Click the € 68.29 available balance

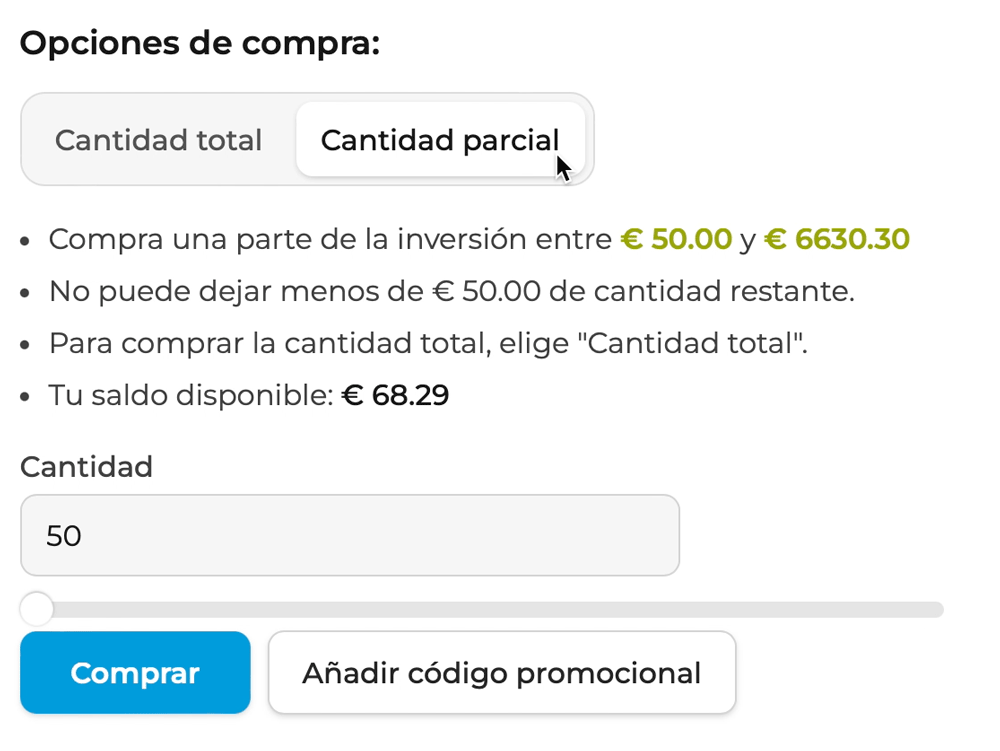pos(395,395)
